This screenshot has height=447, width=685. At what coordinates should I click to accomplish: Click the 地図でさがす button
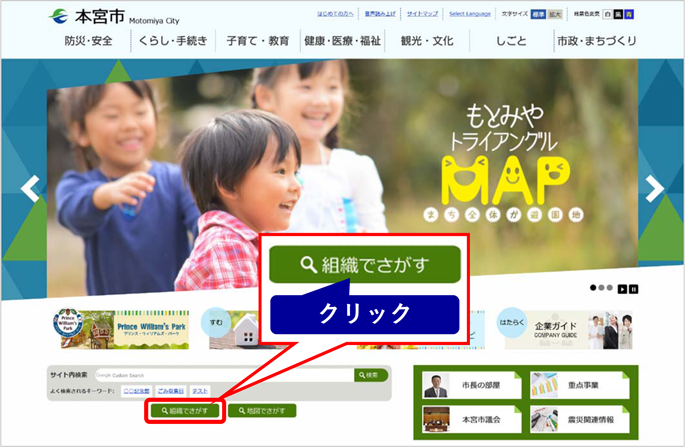[x=262, y=411]
